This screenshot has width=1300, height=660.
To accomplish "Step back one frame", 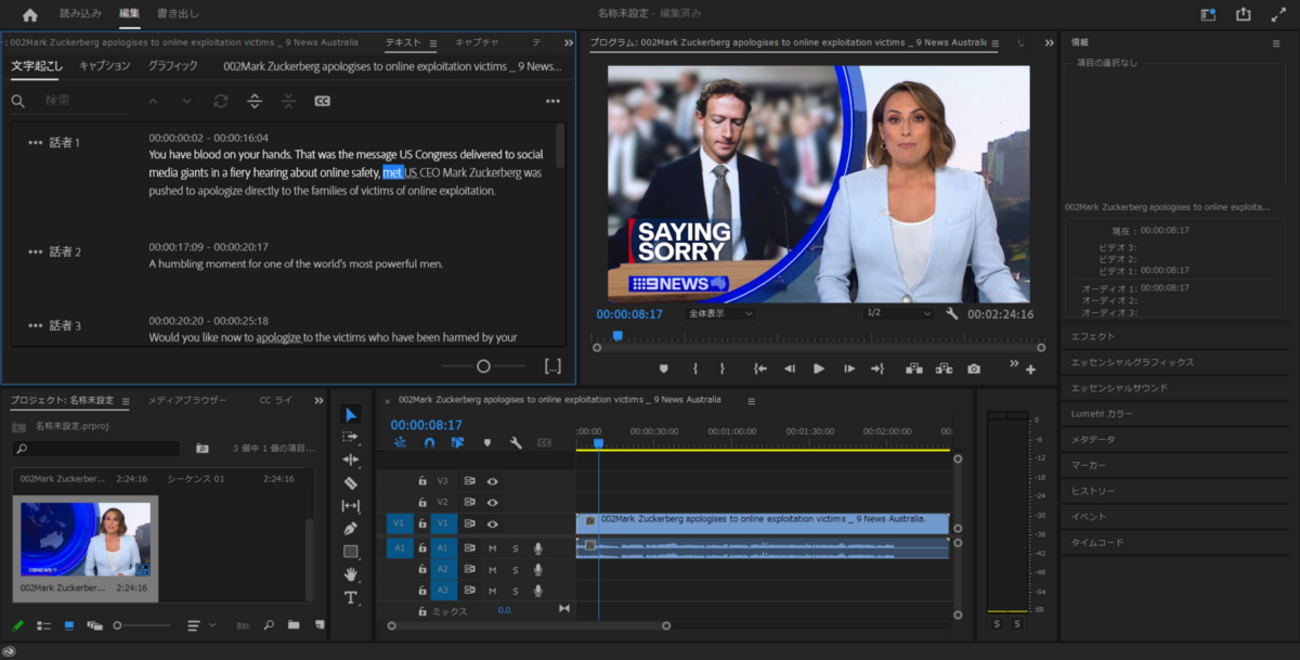I will coord(790,369).
